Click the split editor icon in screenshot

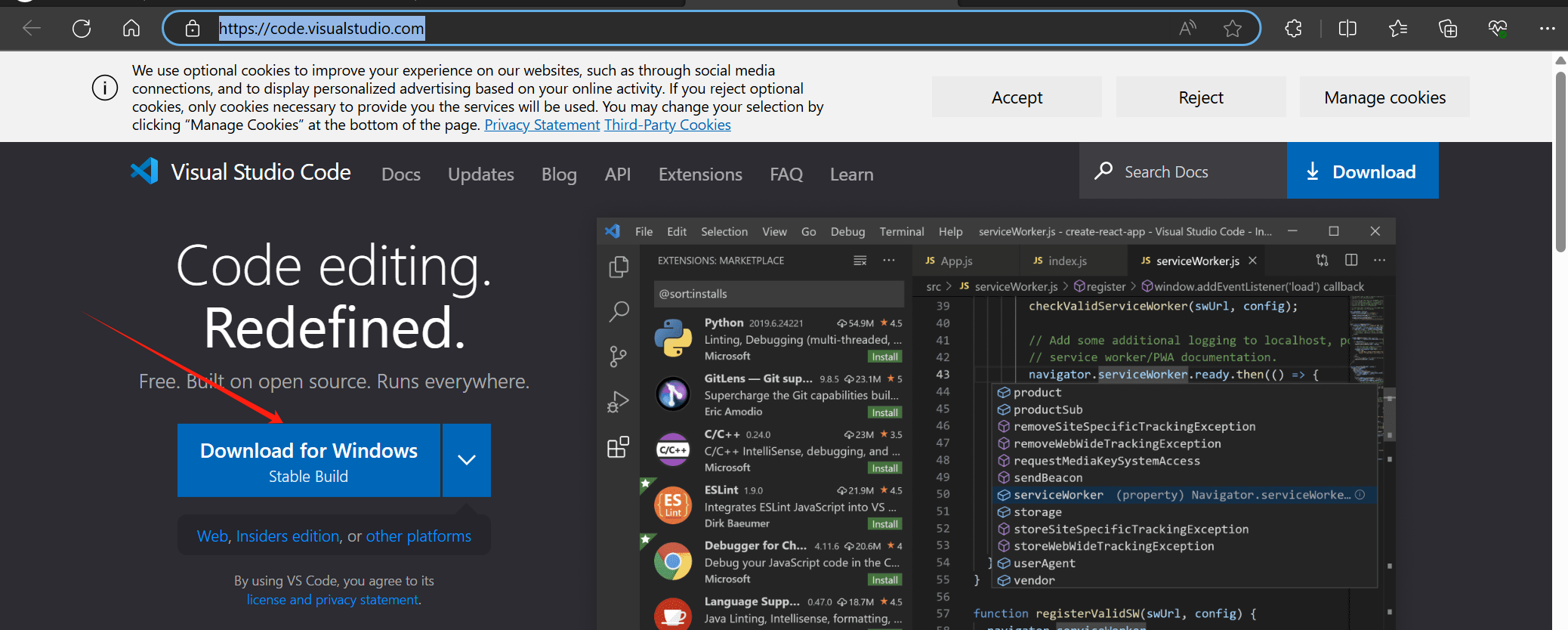(1351, 260)
